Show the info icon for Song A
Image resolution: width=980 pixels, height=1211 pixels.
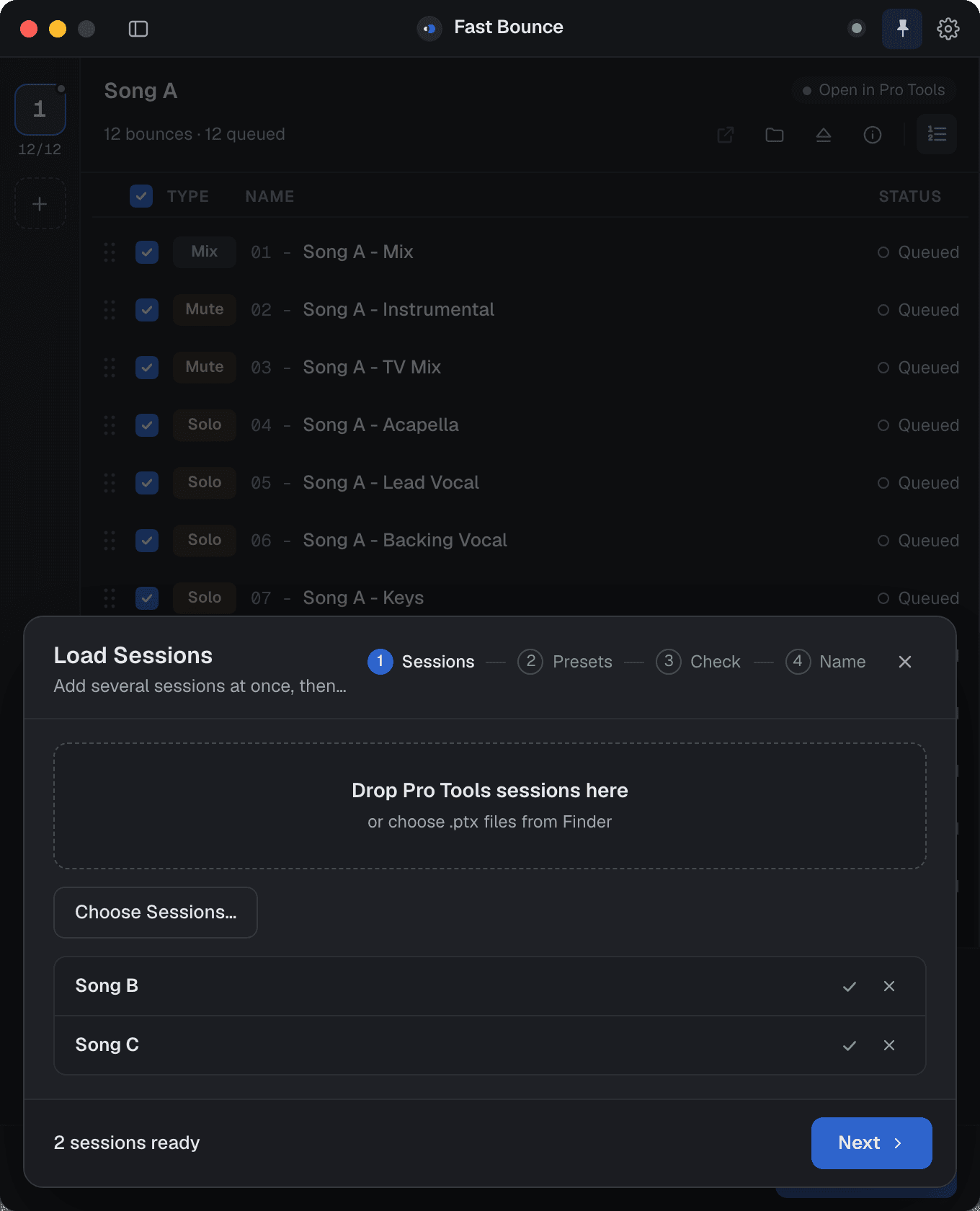[x=873, y=135]
